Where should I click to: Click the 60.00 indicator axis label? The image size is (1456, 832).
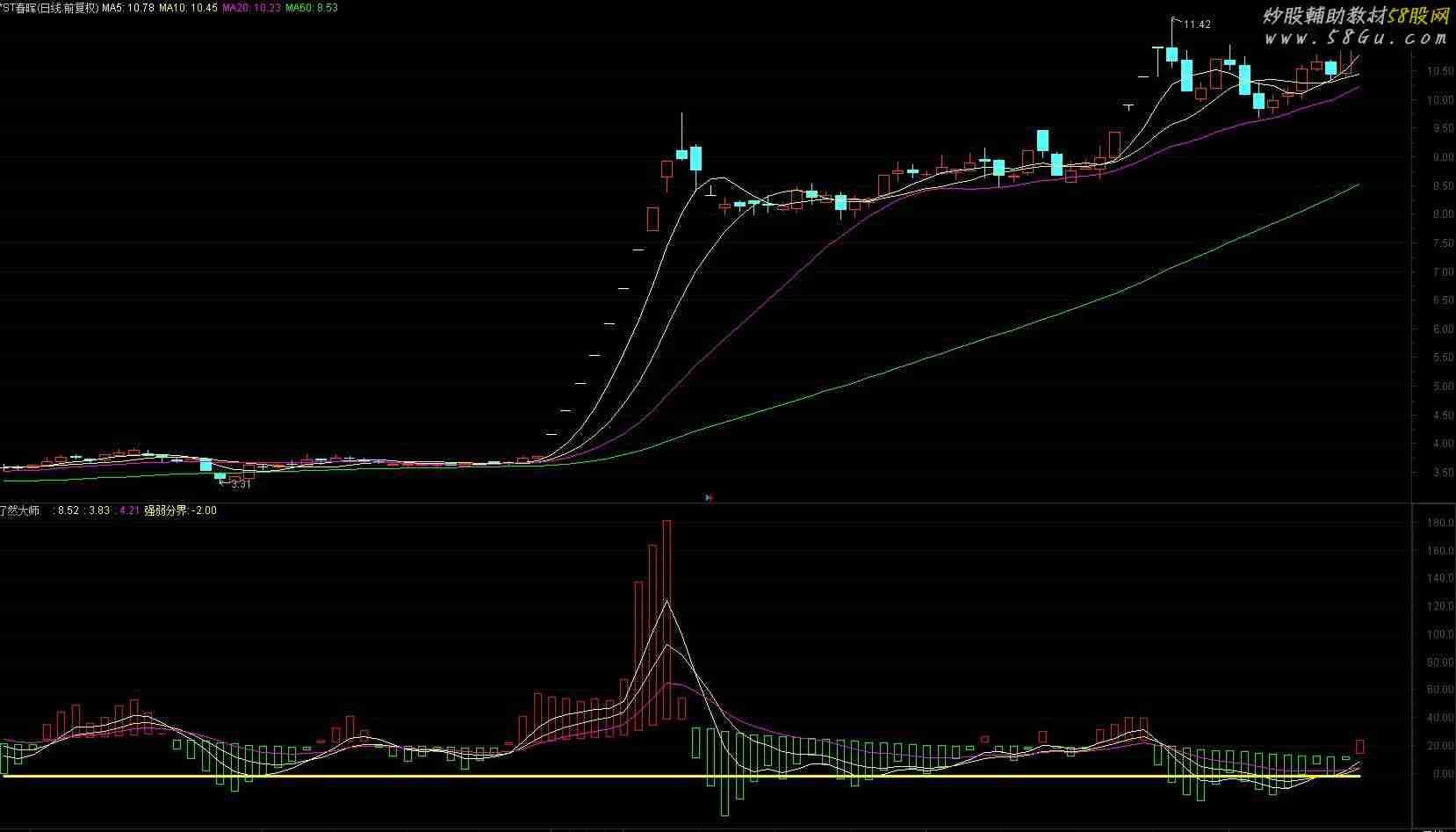coord(1440,690)
